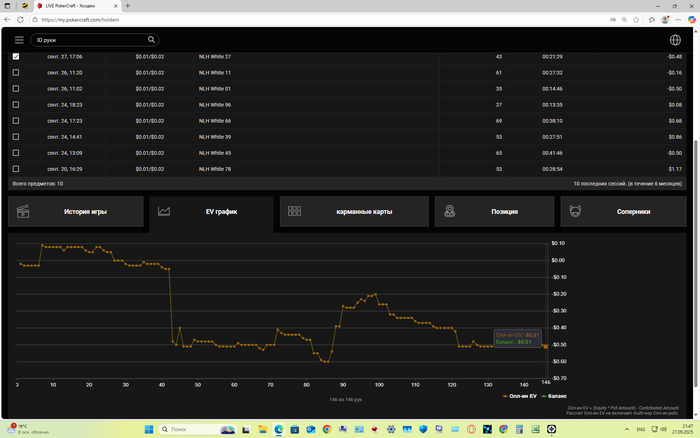Open Excel from the taskbar
The image size is (700, 438).
click(535, 429)
